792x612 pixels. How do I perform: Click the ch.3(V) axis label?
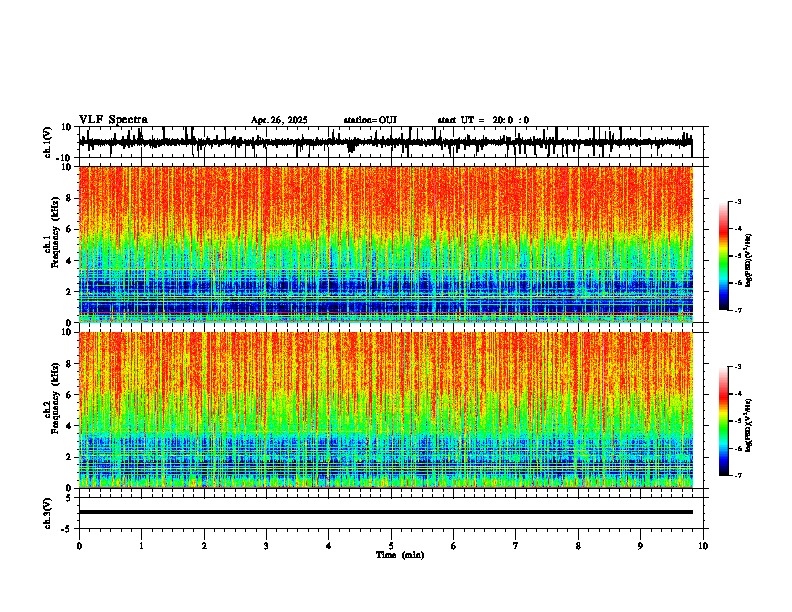pos(48,513)
